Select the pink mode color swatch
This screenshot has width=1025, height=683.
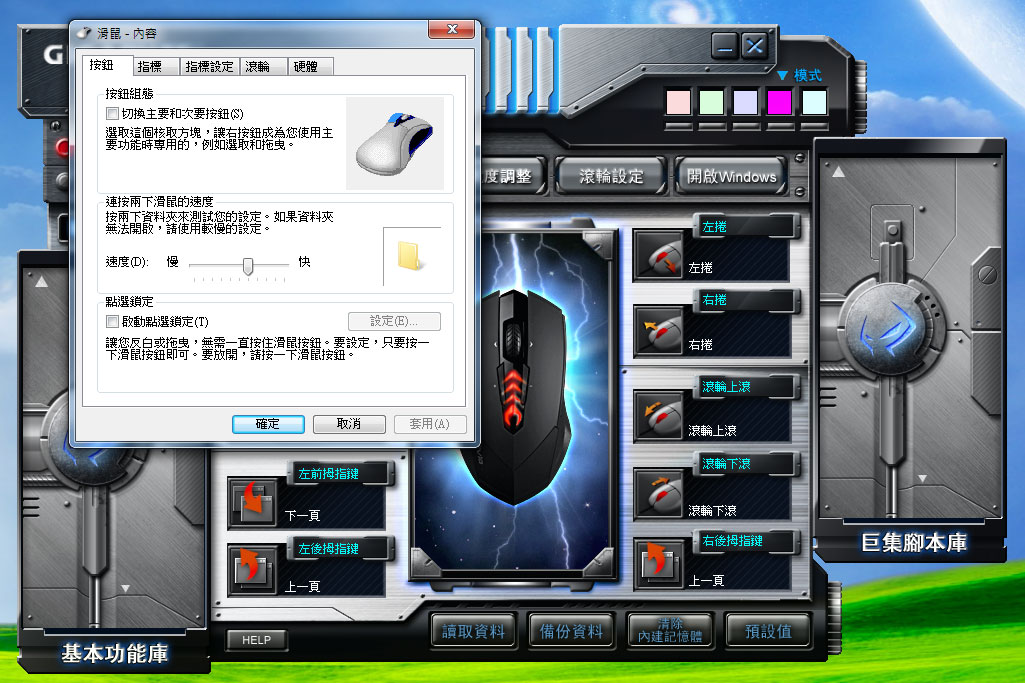point(678,103)
